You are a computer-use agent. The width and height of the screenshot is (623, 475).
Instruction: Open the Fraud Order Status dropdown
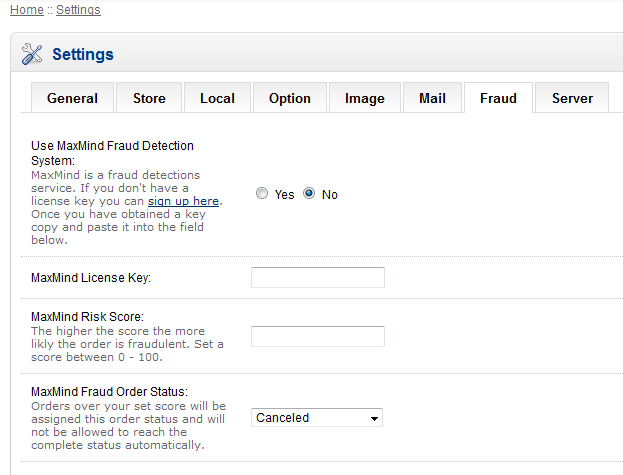click(x=316, y=418)
